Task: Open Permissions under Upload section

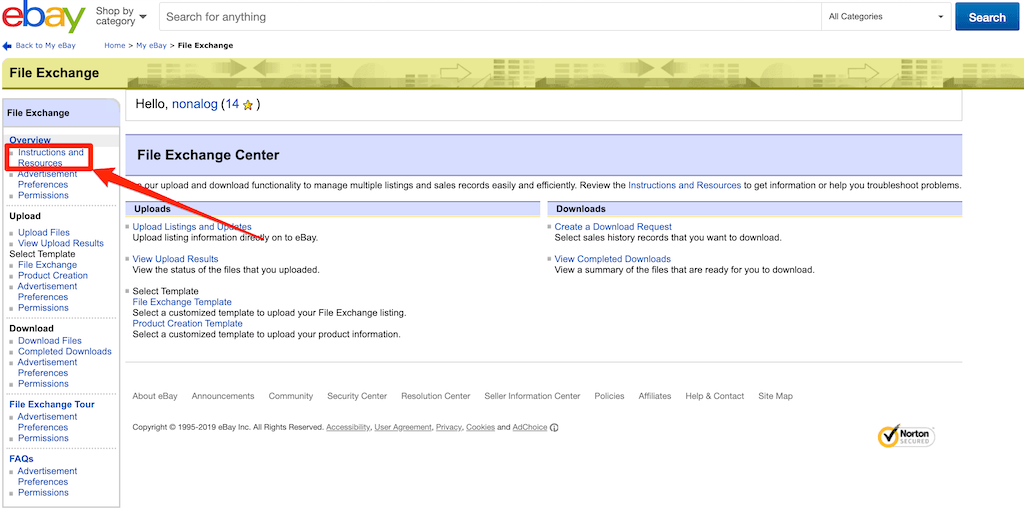Action: [43, 307]
